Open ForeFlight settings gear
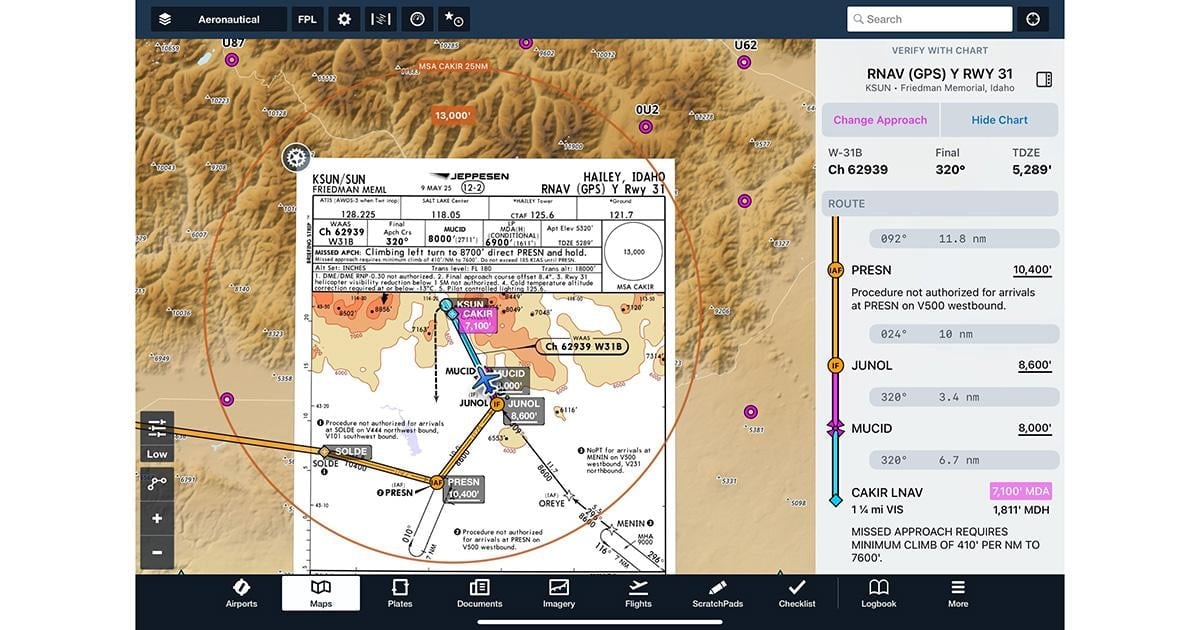 pyautogui.click(x=343, y=18)
